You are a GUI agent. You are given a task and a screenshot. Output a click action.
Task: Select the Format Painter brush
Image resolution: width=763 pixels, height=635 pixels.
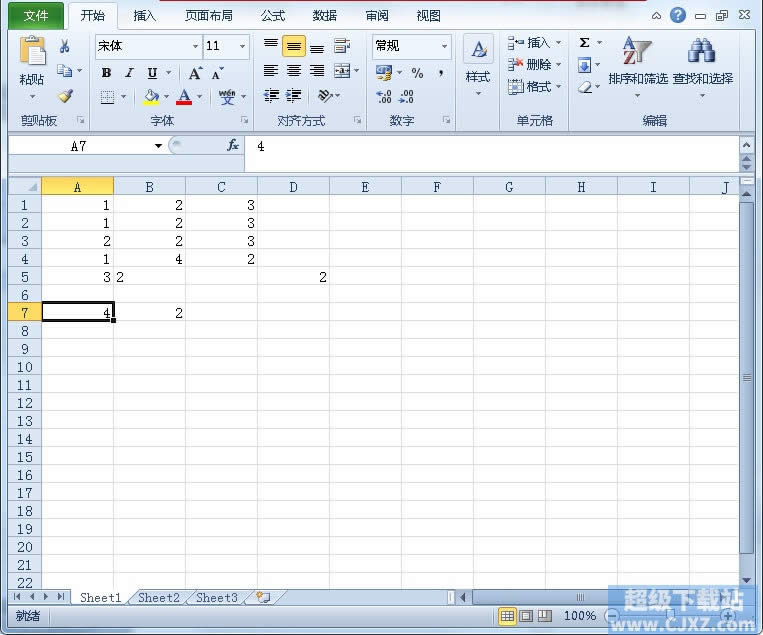click(66, 95)
